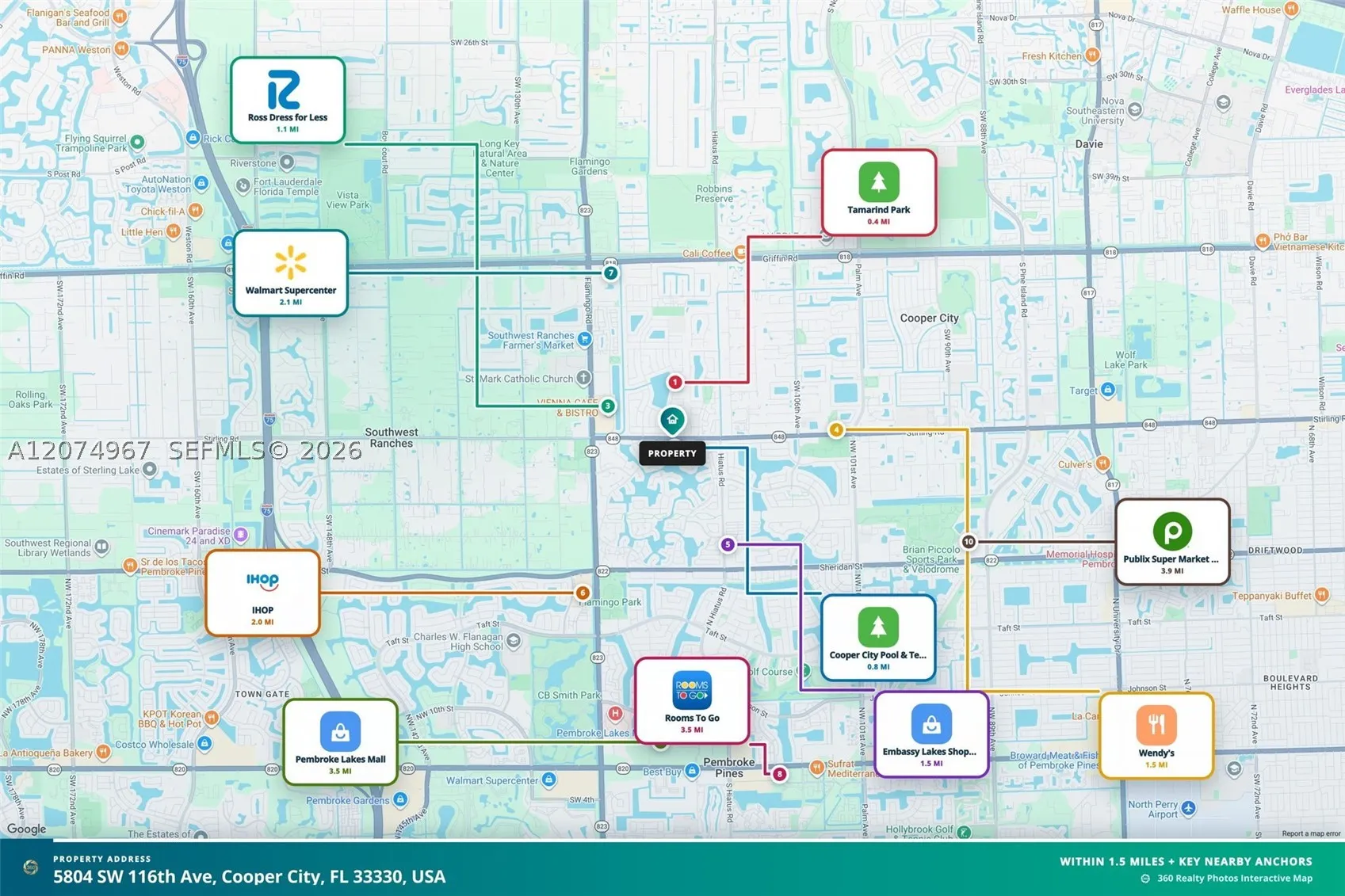
Task: Select numbered route marker 3
Action: (608, 406)
